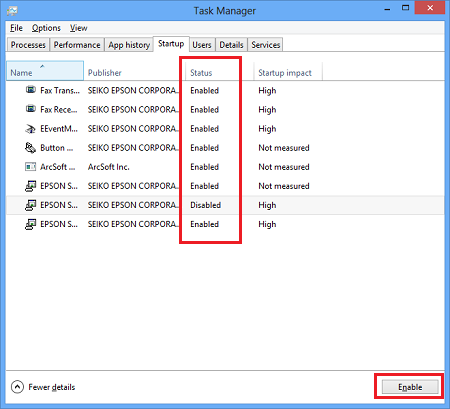This screenshot has height=409, width=450.
Task: Click the Fax Trans... program icon
Action: 31,90
